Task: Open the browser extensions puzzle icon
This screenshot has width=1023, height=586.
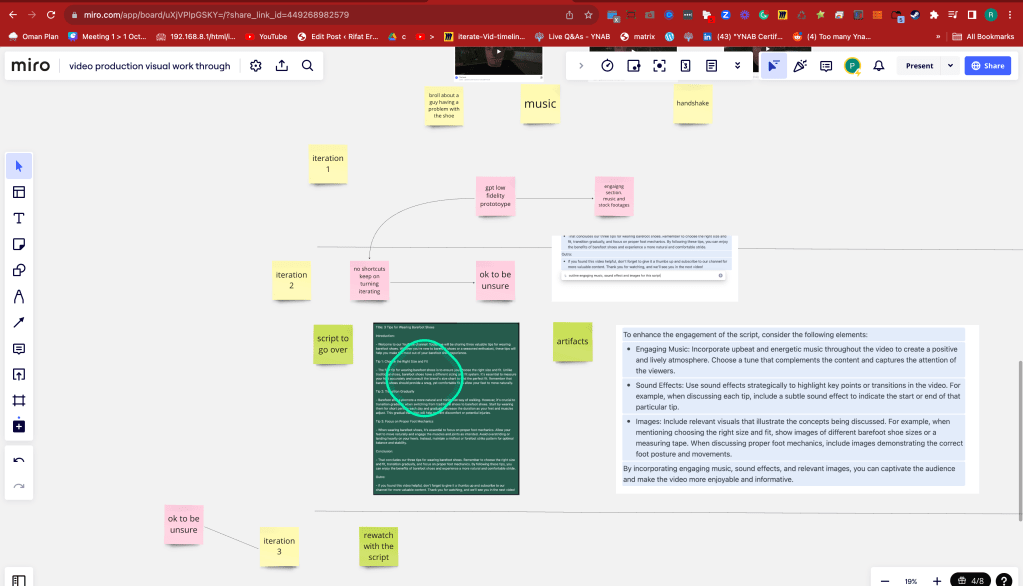Action: tap(934, 14)
